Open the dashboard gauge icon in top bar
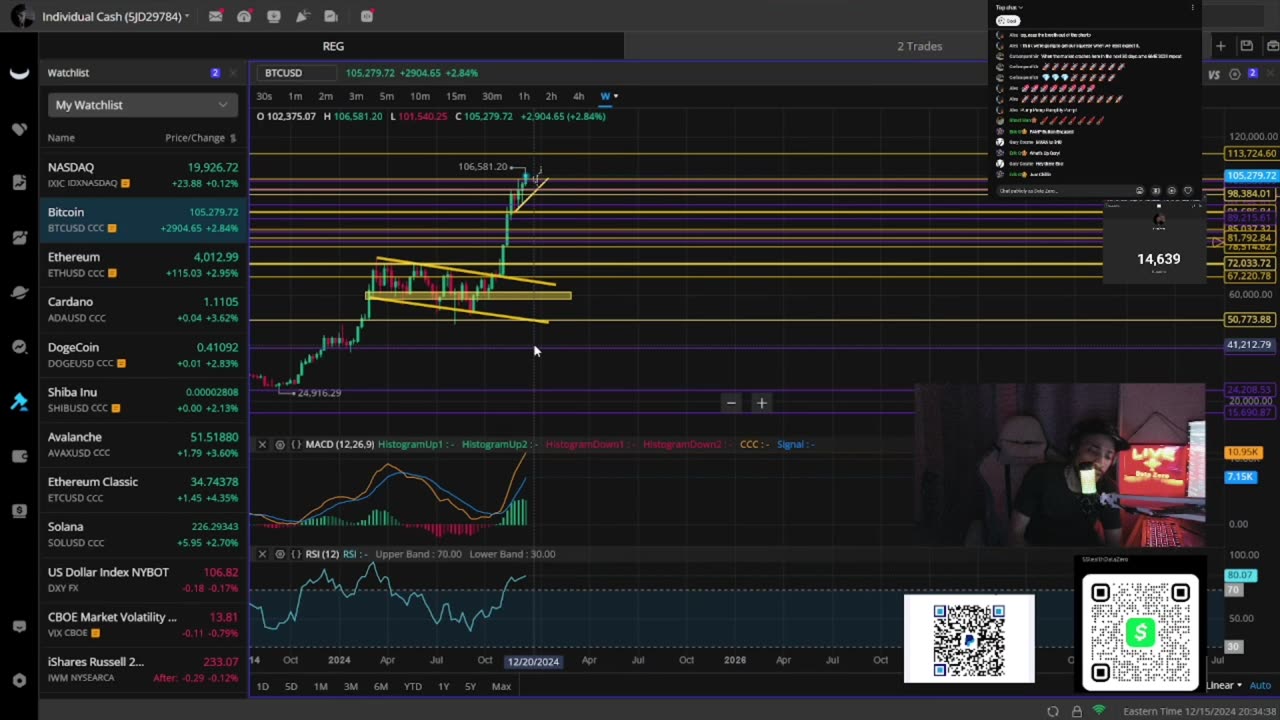The width and height of the screenshot is (1280, 720). (244, 16)
